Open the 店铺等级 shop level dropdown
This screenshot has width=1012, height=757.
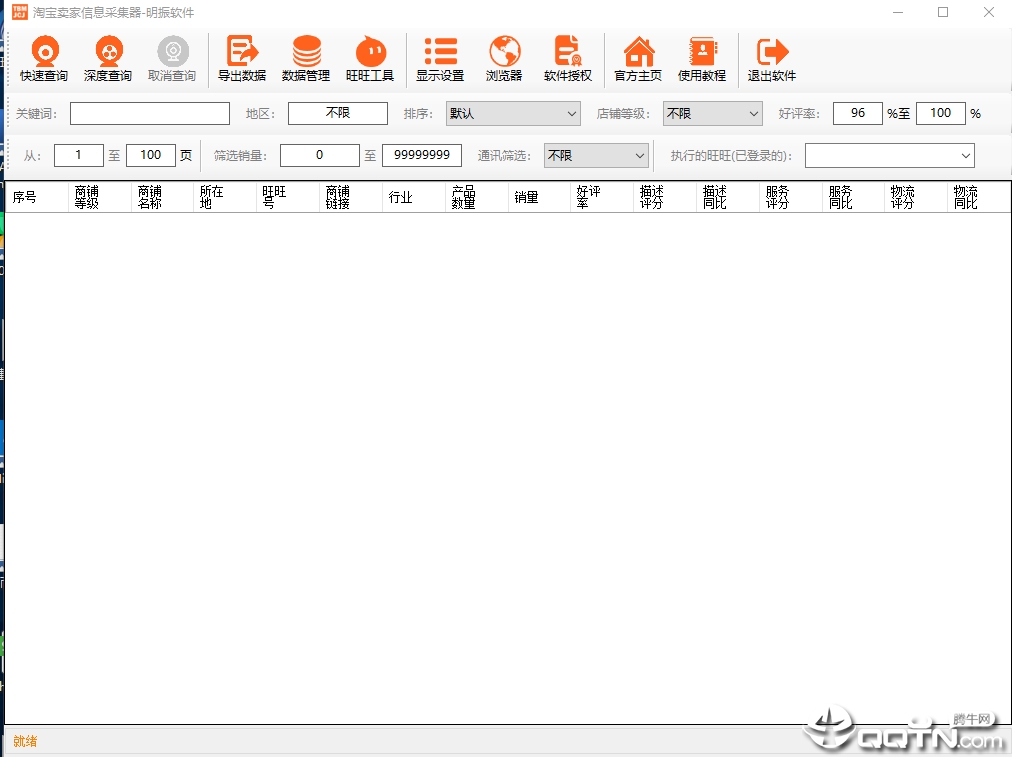coord(712,114)
